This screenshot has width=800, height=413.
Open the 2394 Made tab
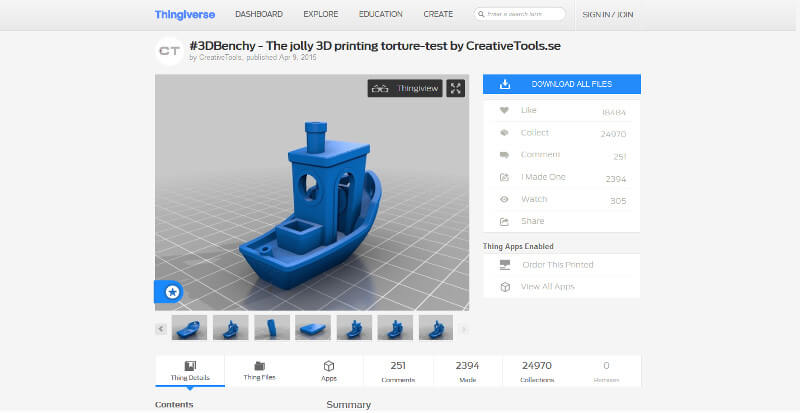point(467,371)
